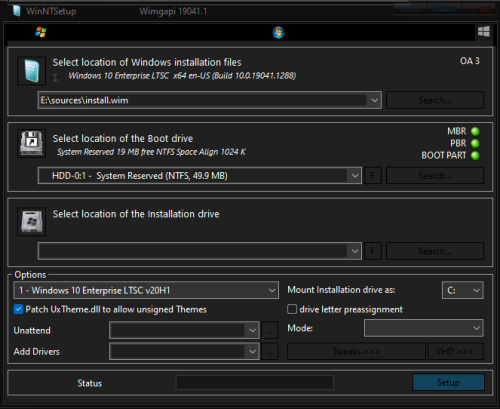The width and height of the screenshot is (500, 409).
Task: Open the Tweaks >>> panel
Action: click(356, 351)
